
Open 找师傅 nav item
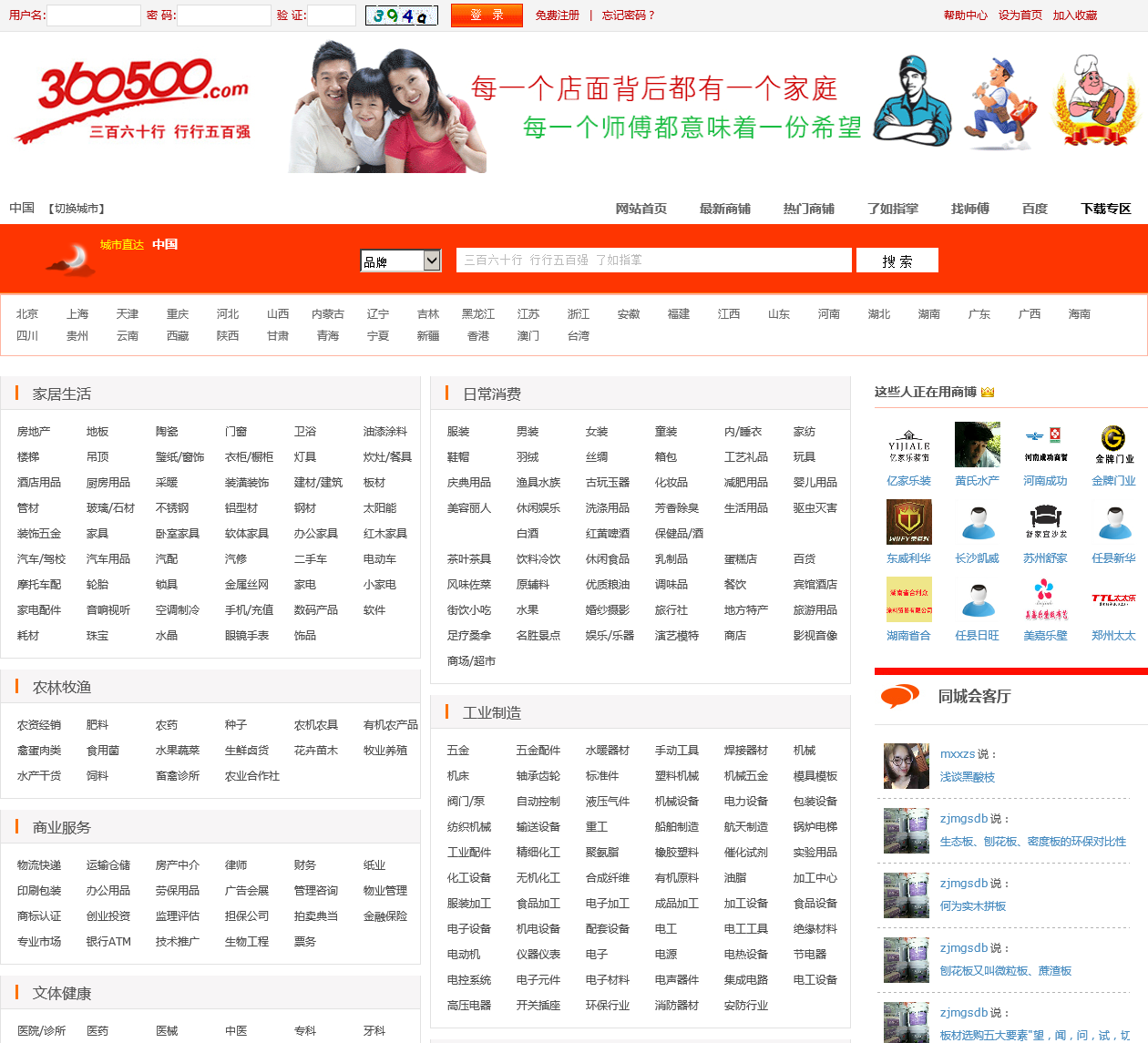969,209
